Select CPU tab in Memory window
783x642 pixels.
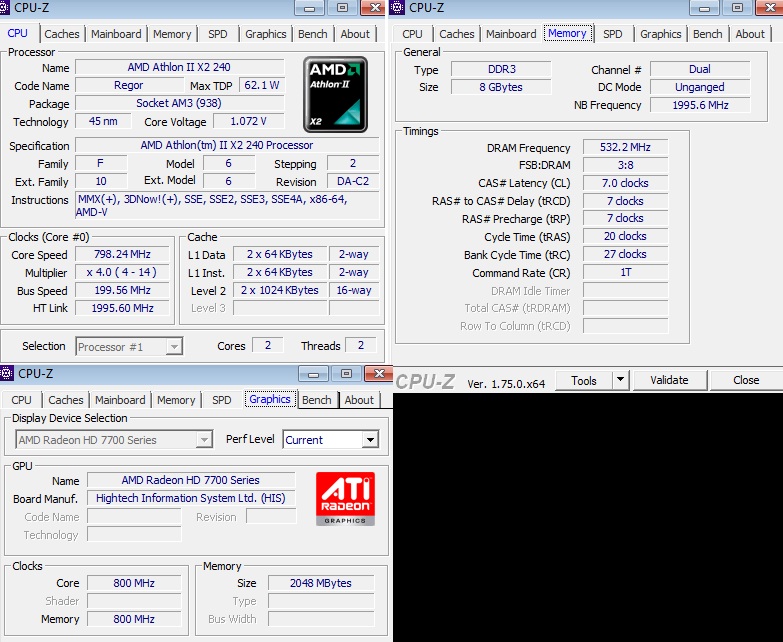pos(412,34)
